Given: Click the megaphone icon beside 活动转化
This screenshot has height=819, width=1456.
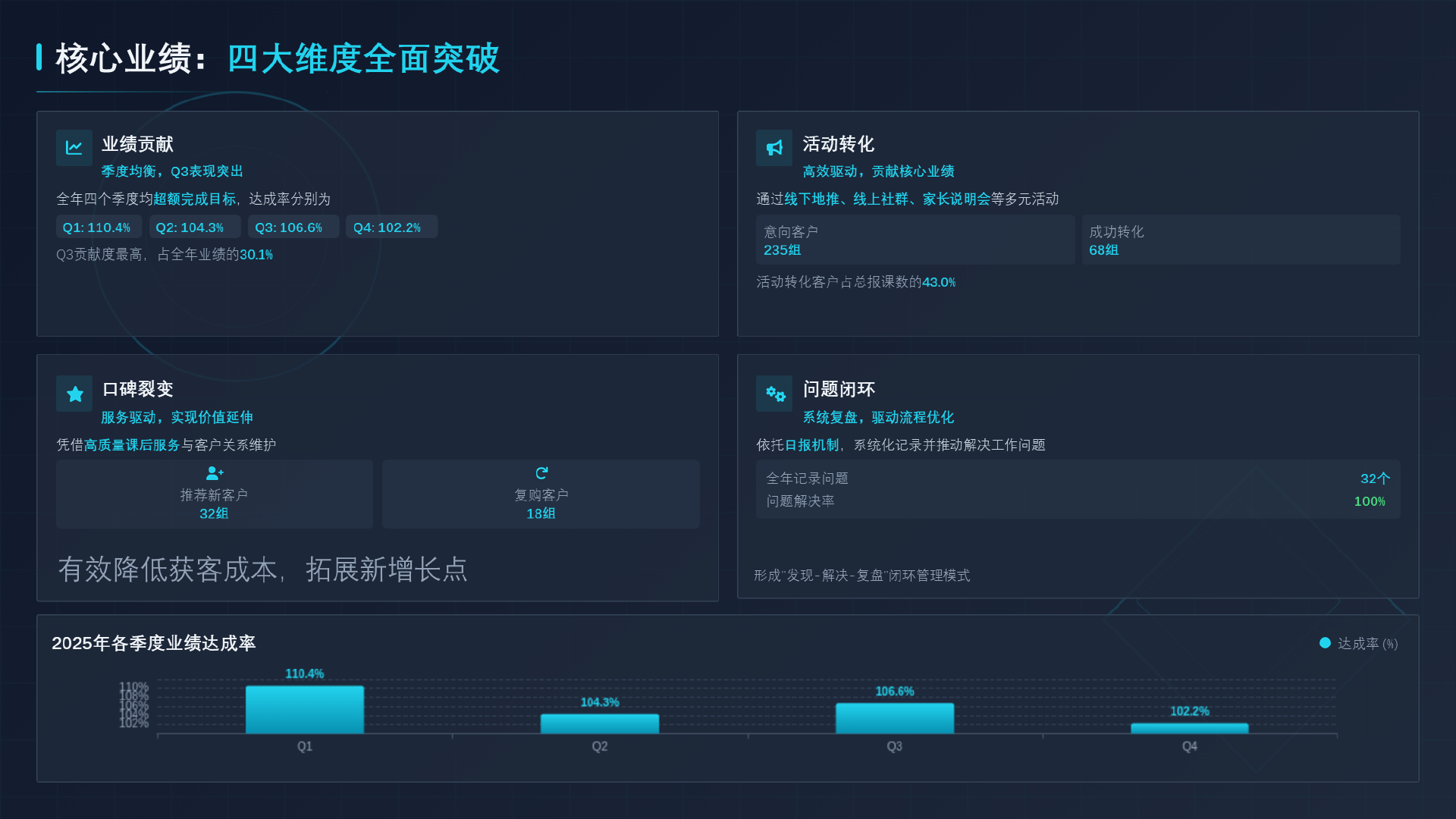Looking at the screenshot, I should [x=773, y=147].
